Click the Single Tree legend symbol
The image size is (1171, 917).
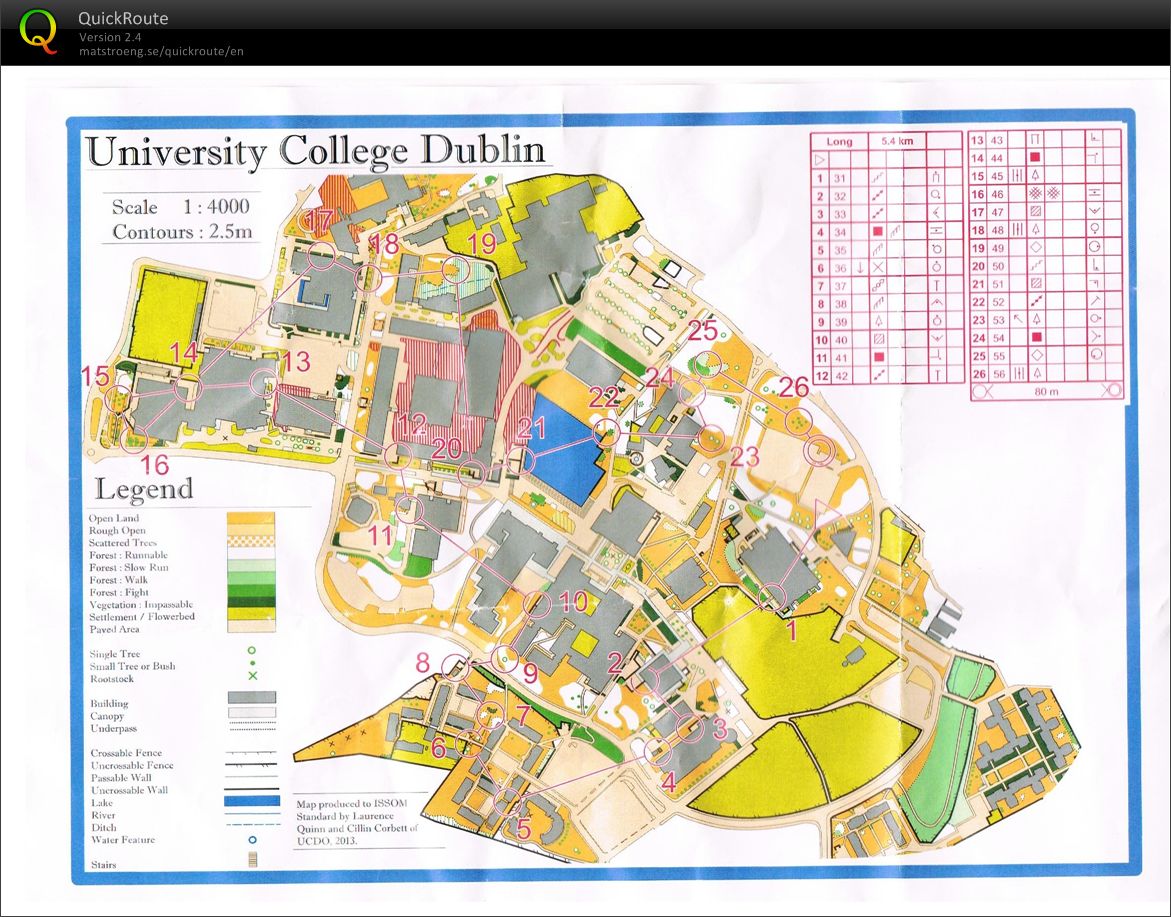click(252, 651)
